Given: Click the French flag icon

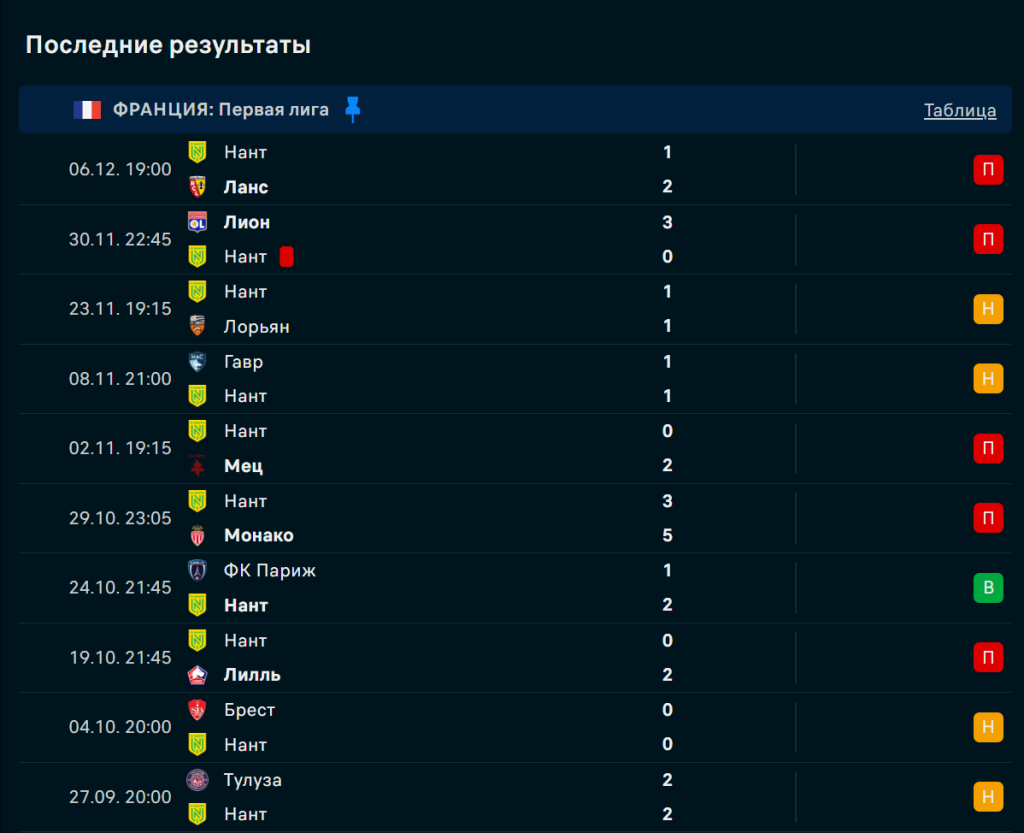Looking at the screenshot, I should 87,110.
